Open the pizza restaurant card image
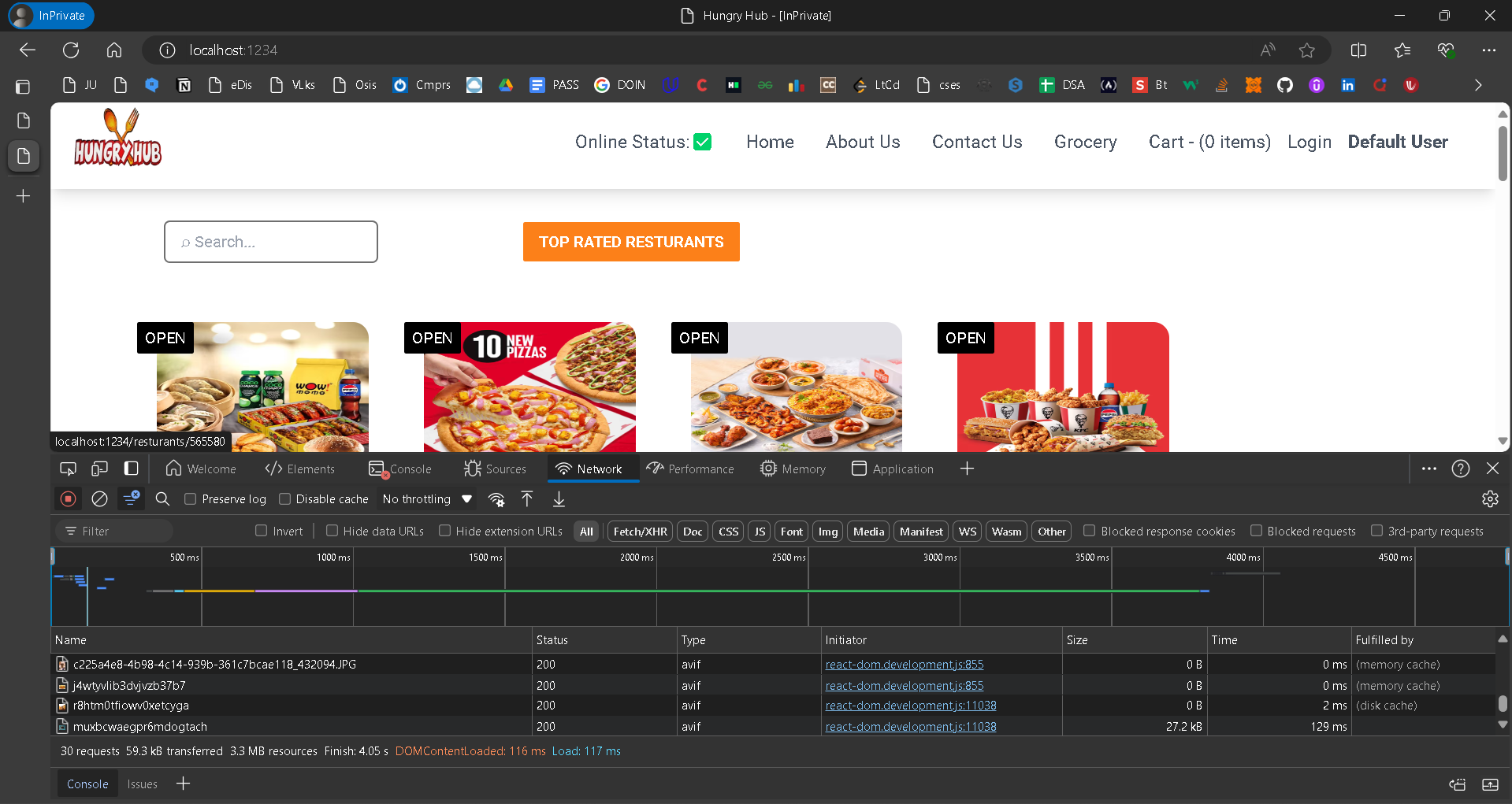The height and width of the screenshot is (804, 1512). (x=529, y=387)
